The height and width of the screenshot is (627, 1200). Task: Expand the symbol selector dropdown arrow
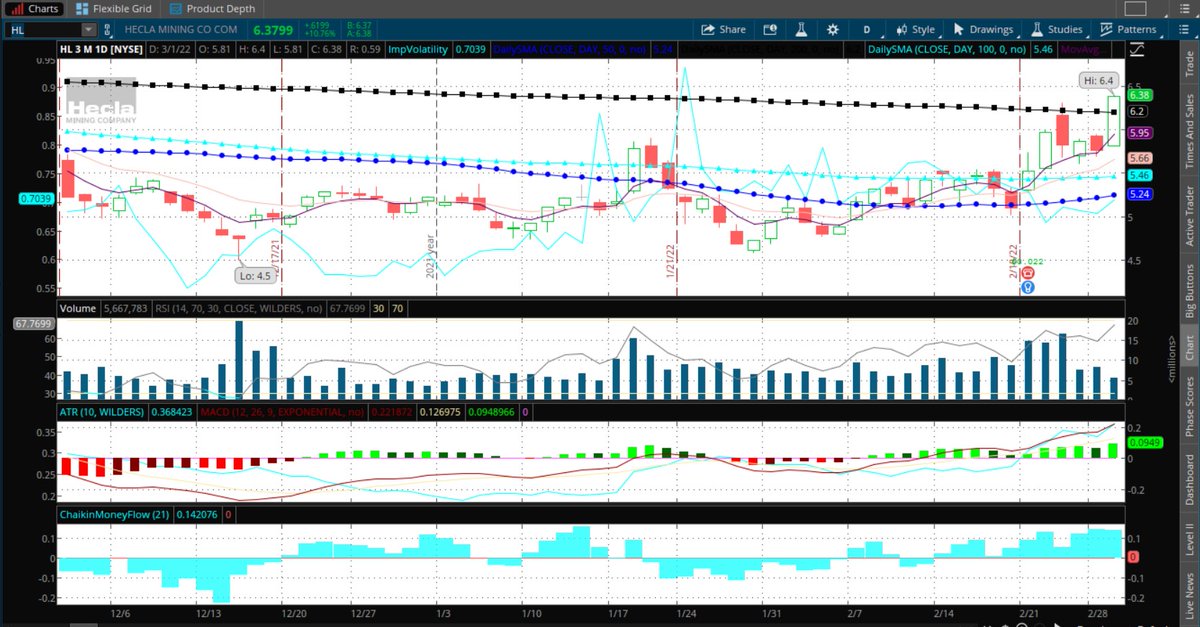tap(88, 30)
